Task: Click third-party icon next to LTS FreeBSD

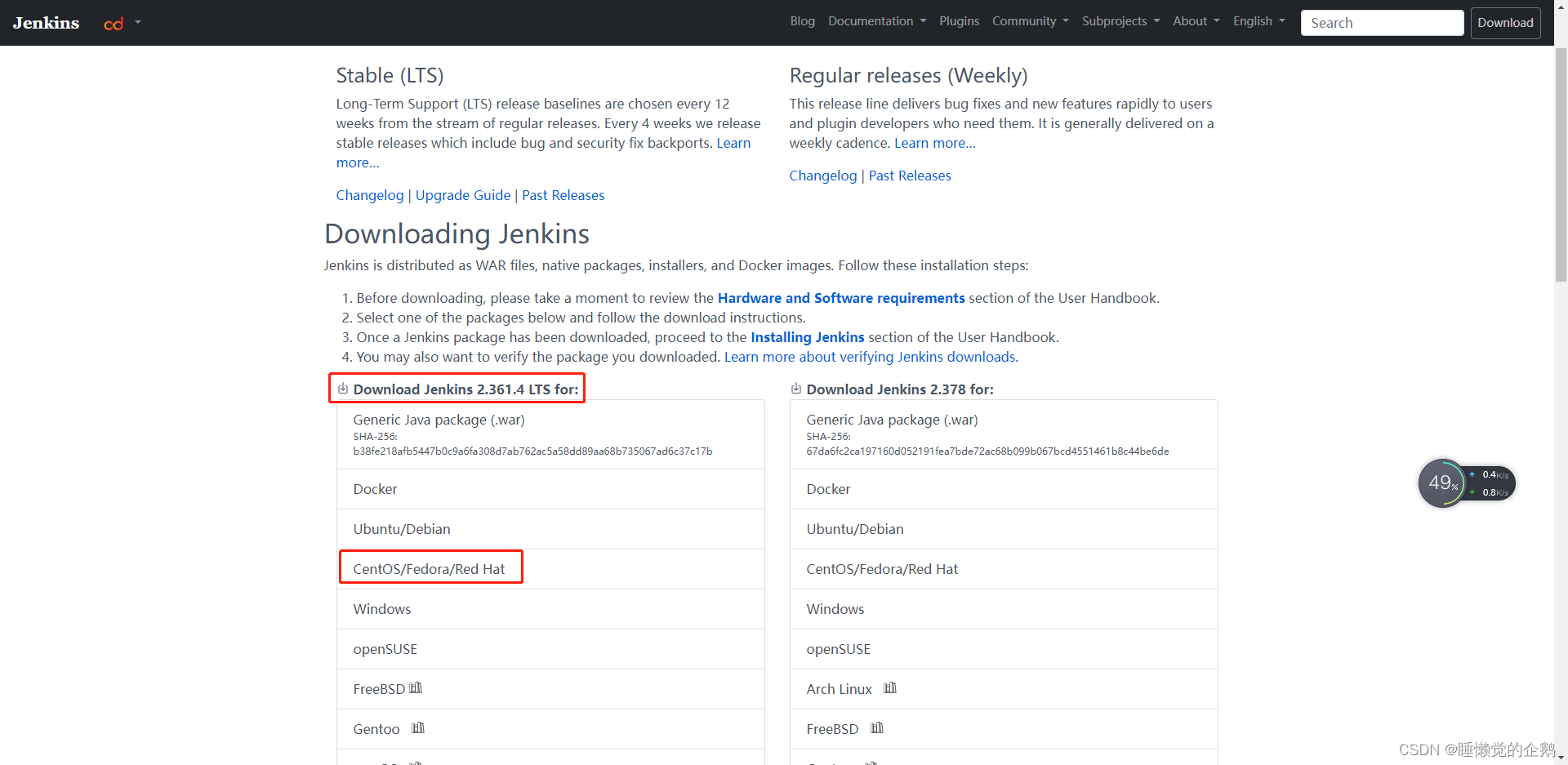Action: tap(416, 688)
